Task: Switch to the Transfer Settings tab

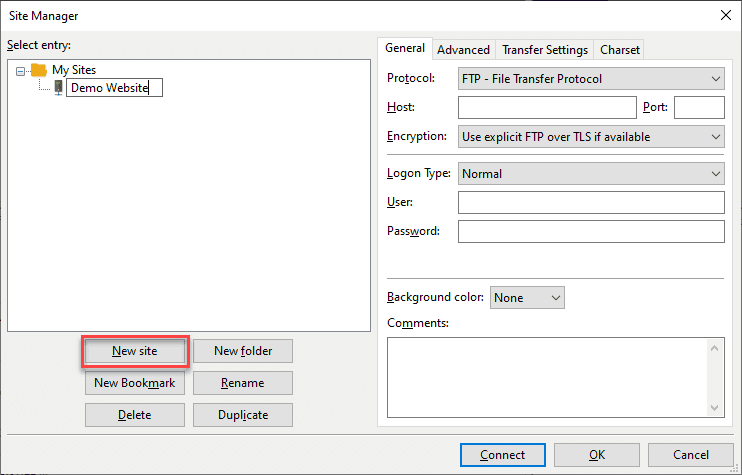Action: [x=545, y=50]
